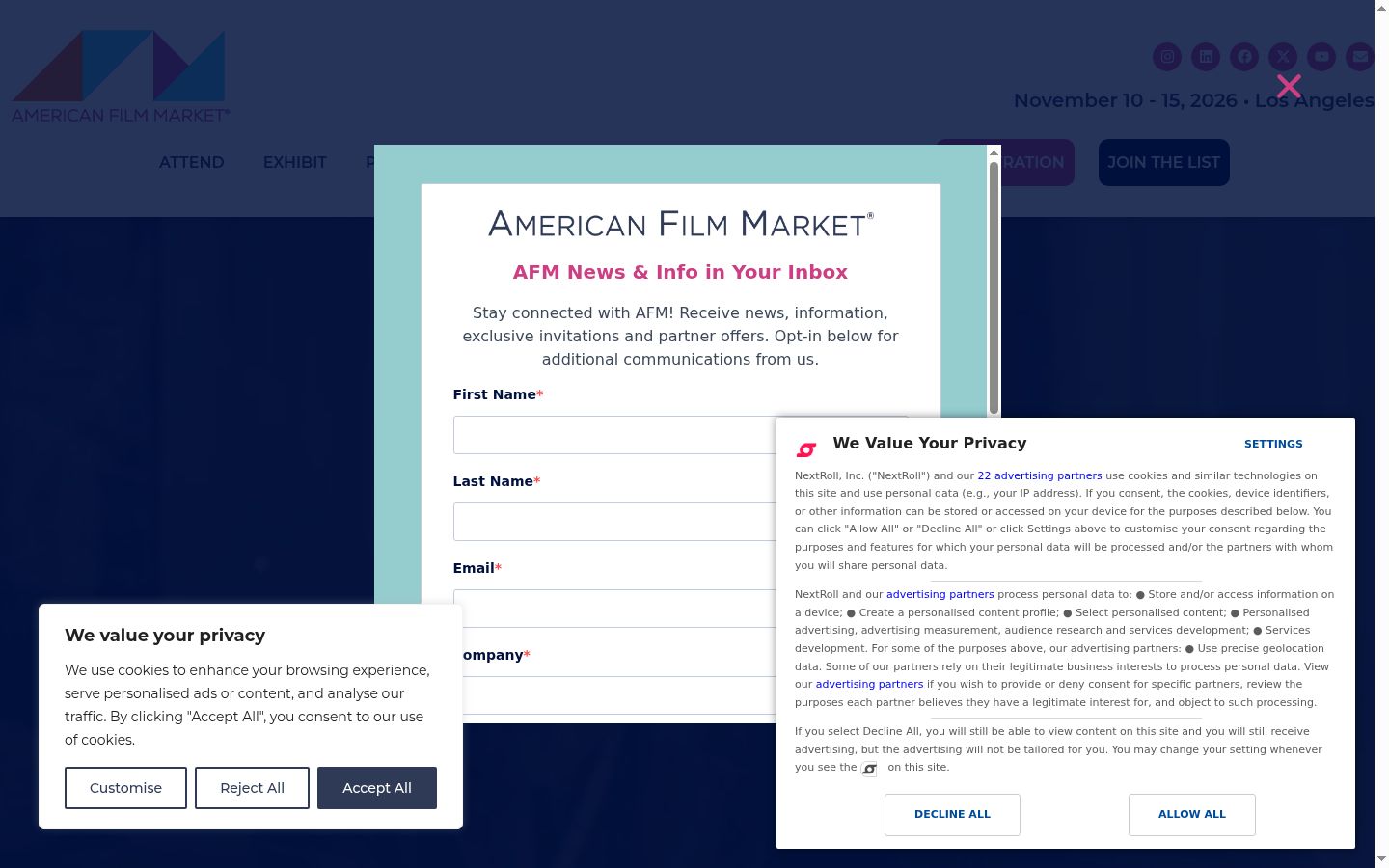1389x868 pixels.
Task: Click the popup's vertical scrollbar thumb
Action: [994, 288]
